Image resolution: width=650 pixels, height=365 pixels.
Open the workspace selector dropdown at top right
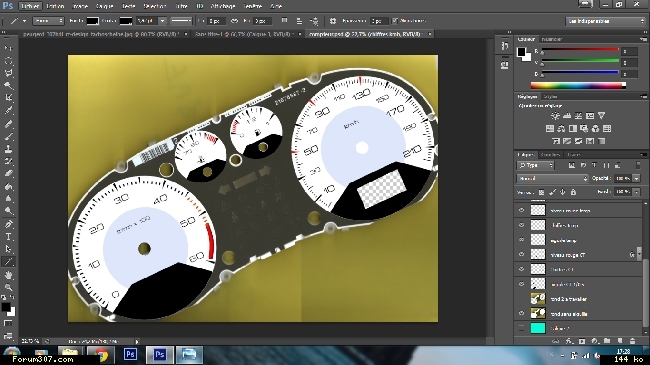606,21
